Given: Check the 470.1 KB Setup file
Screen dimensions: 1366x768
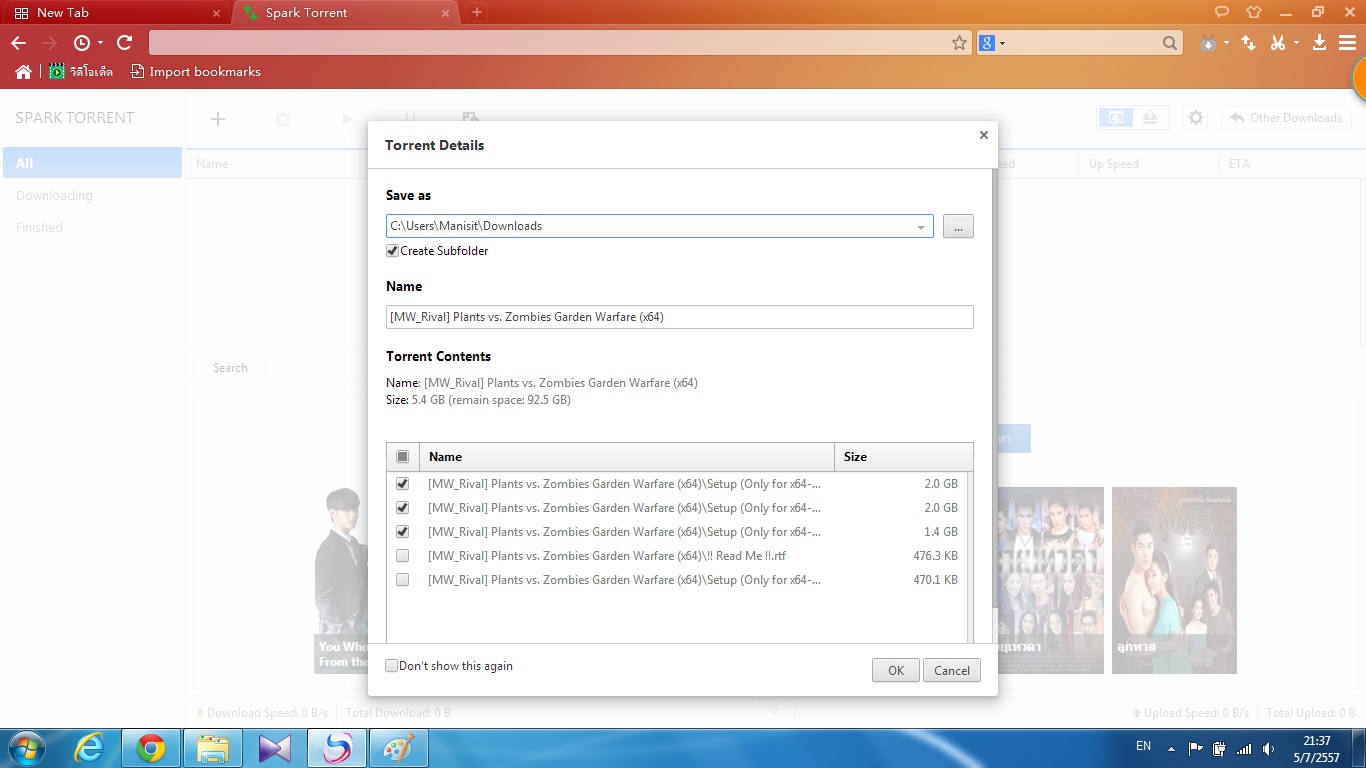Looking at the screenshot, I should (x=403, y=580).
